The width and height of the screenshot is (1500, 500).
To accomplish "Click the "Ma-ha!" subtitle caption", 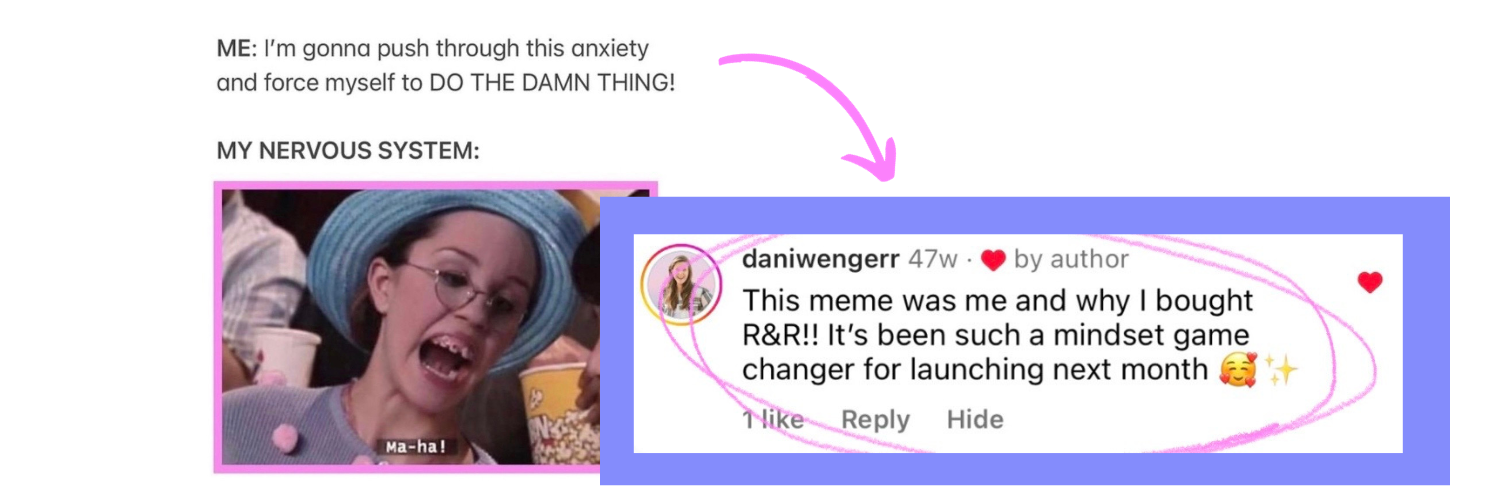I will [x=415, y=447].
